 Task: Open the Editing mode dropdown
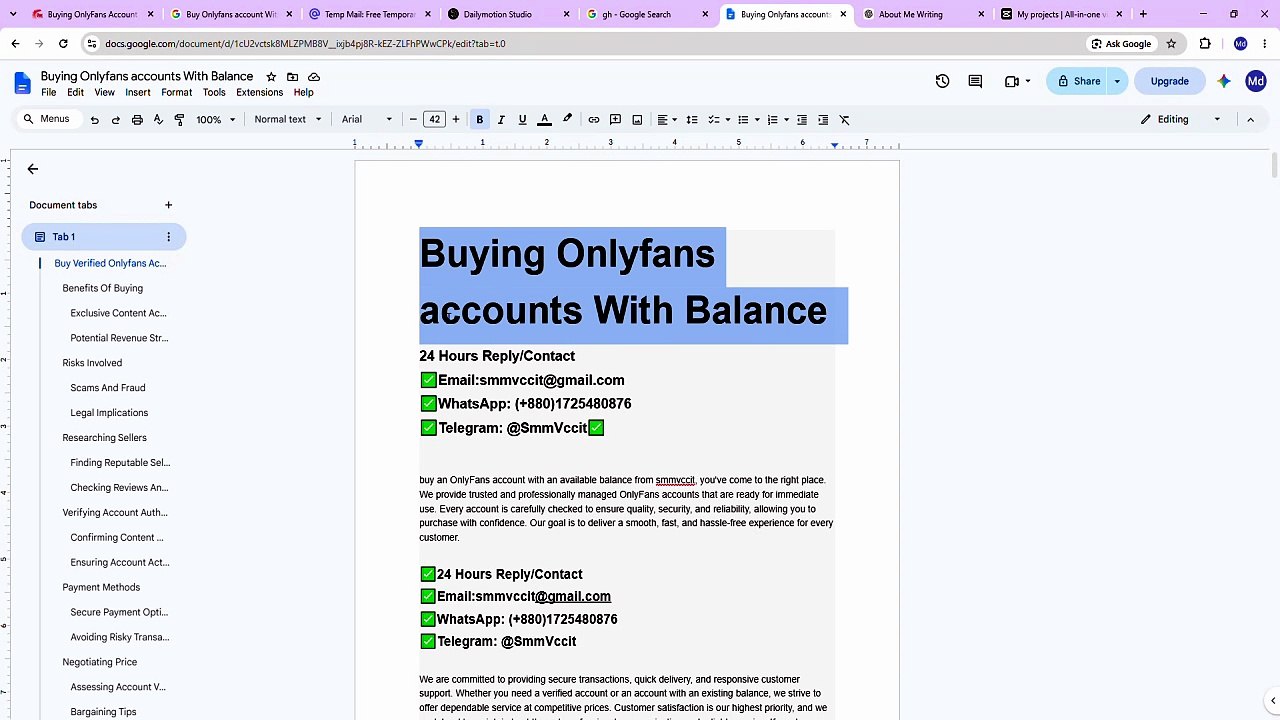1181,120
